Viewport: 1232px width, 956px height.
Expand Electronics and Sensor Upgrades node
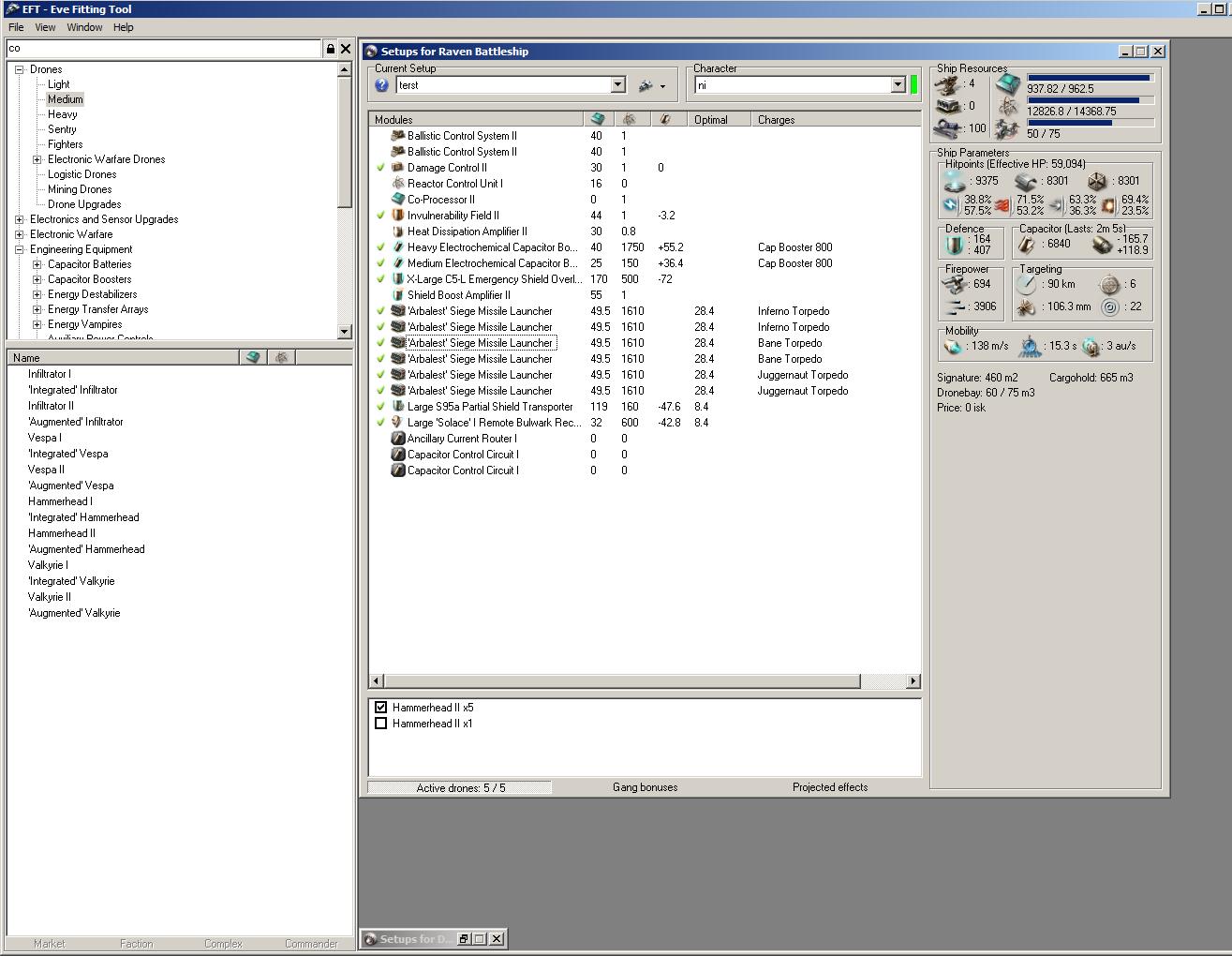[x=20, y=219]
